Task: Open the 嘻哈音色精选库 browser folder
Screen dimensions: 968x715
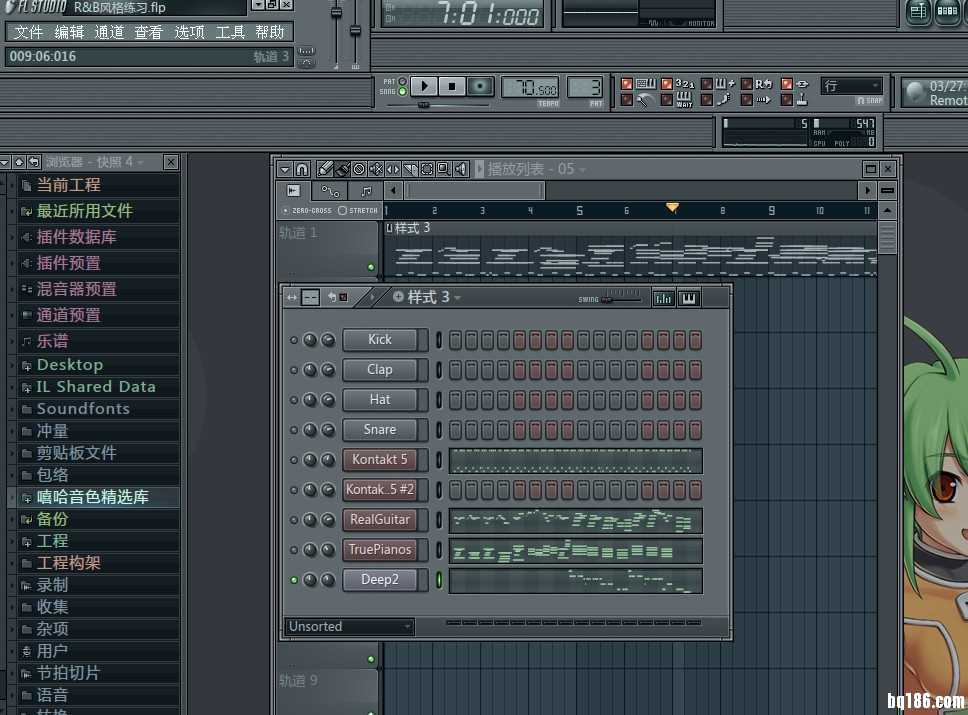Action: (92, 497)
